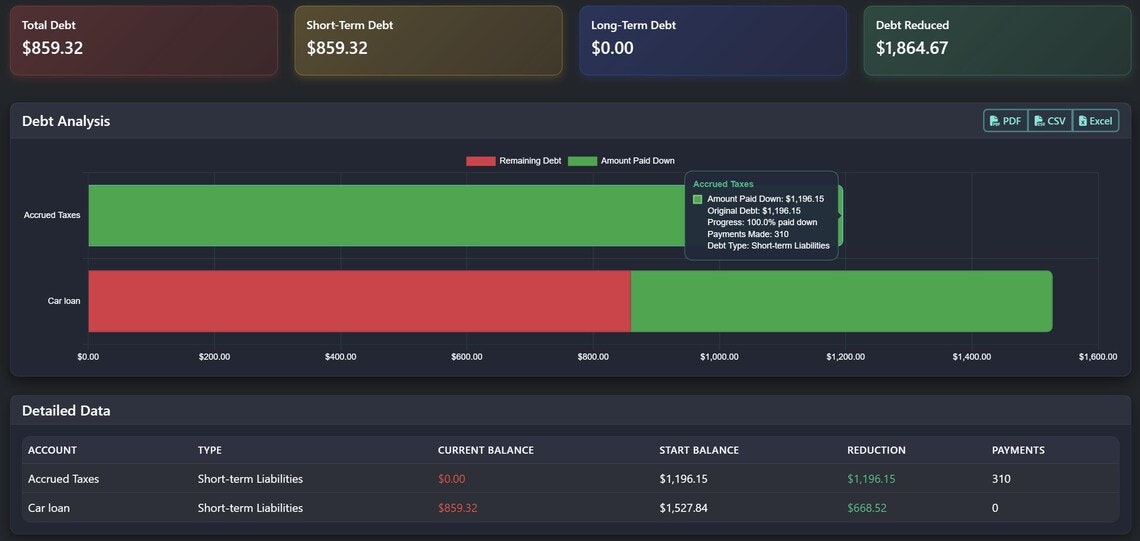Click the PAYMENTS column header

point(1018,450)
